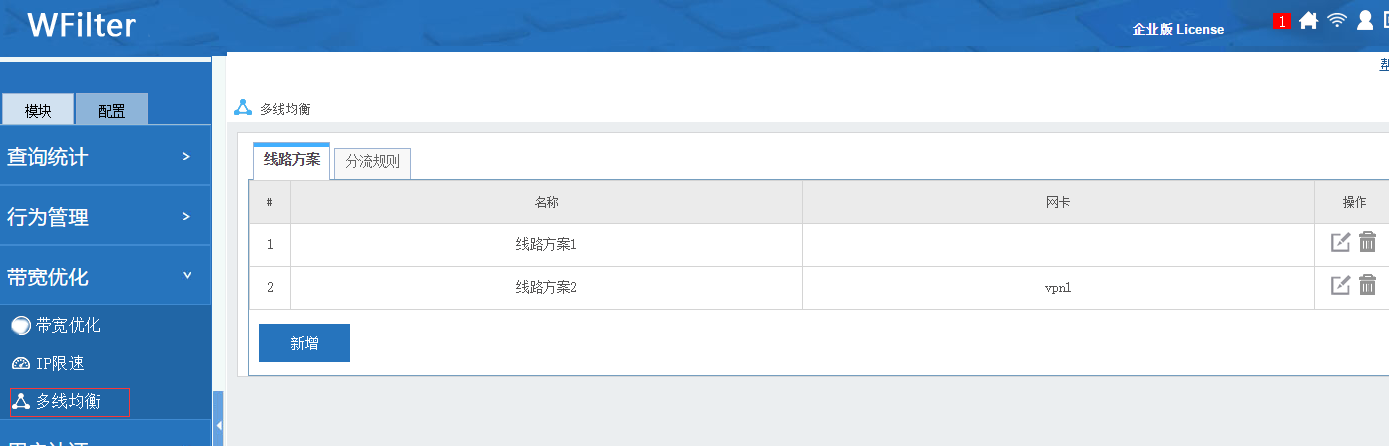Switch to the 模块 sidebar tab
Screen dimensions: 1389x446
[38, 110]
